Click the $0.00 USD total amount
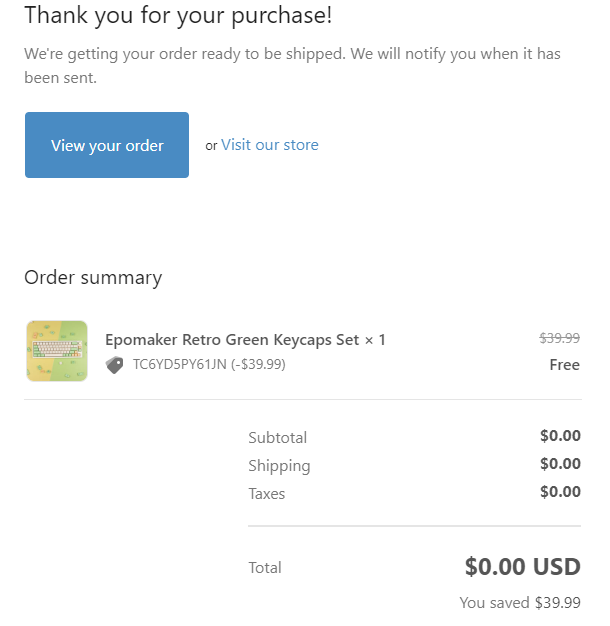Screen dimensions: 610x626 coord(522,567)
